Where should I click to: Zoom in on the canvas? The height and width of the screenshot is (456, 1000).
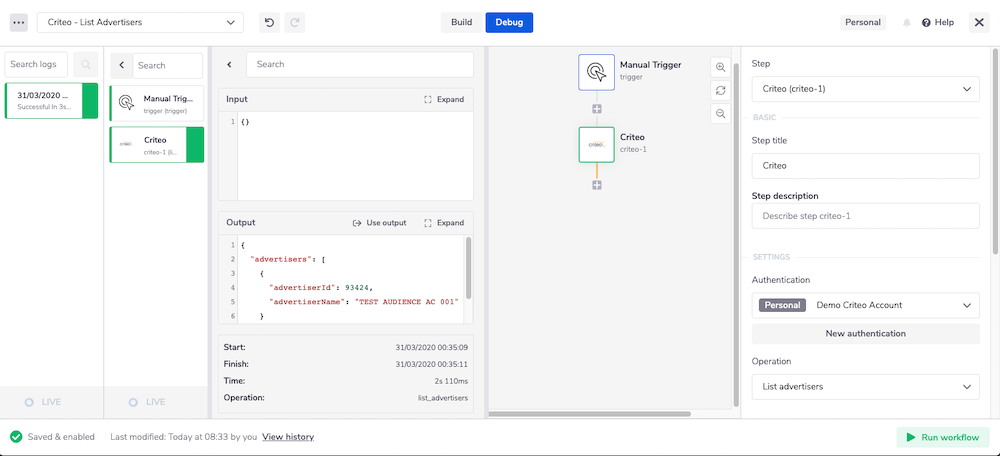click(721, 68)
